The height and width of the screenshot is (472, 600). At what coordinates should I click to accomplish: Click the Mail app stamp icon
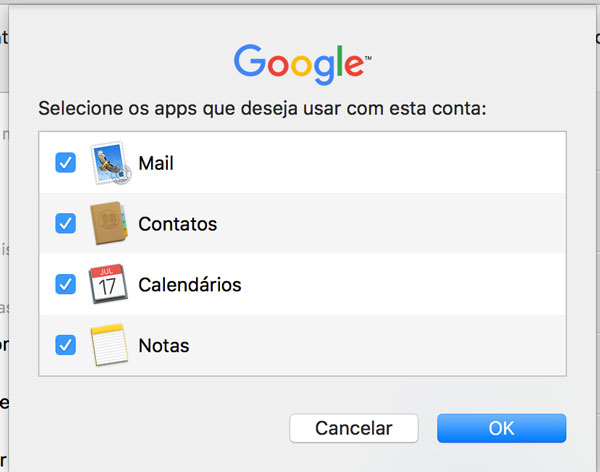110,163
